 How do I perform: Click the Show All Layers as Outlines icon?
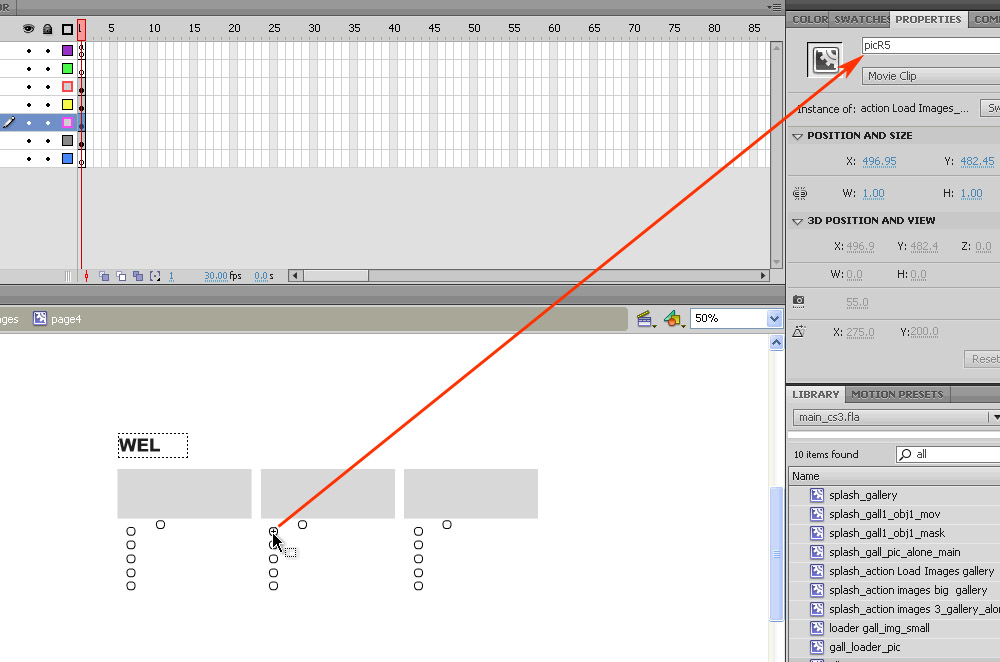[67, 30]
